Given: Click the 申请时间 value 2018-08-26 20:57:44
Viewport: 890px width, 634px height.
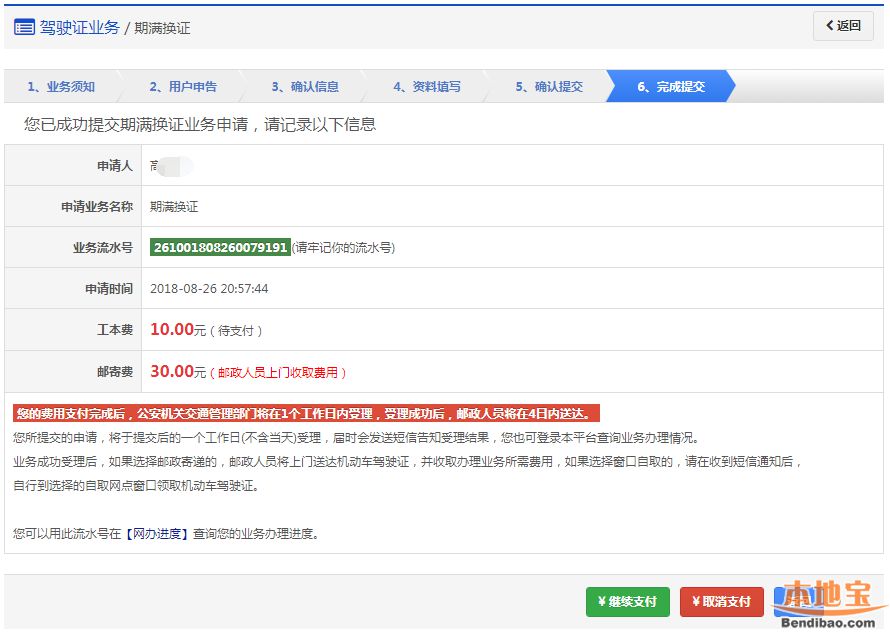Looking at the screenshot, I should coord(209,289).
